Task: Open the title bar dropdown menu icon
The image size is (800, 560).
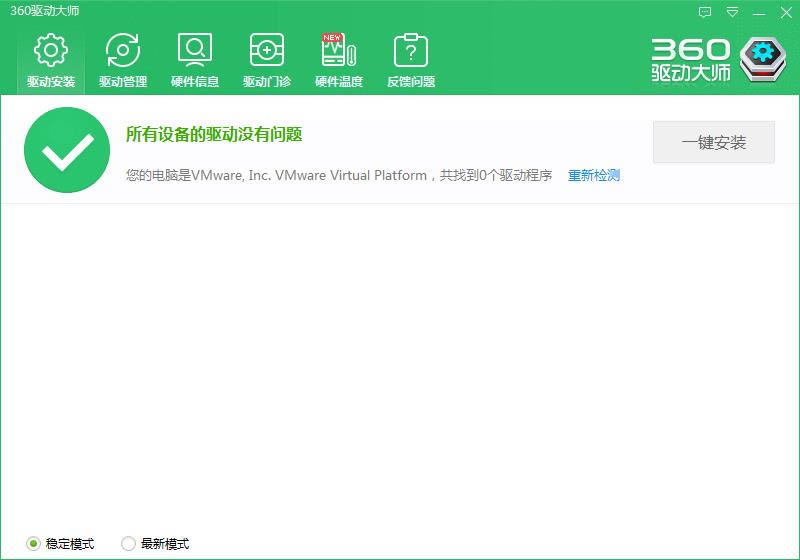Action: click(732, 12)
